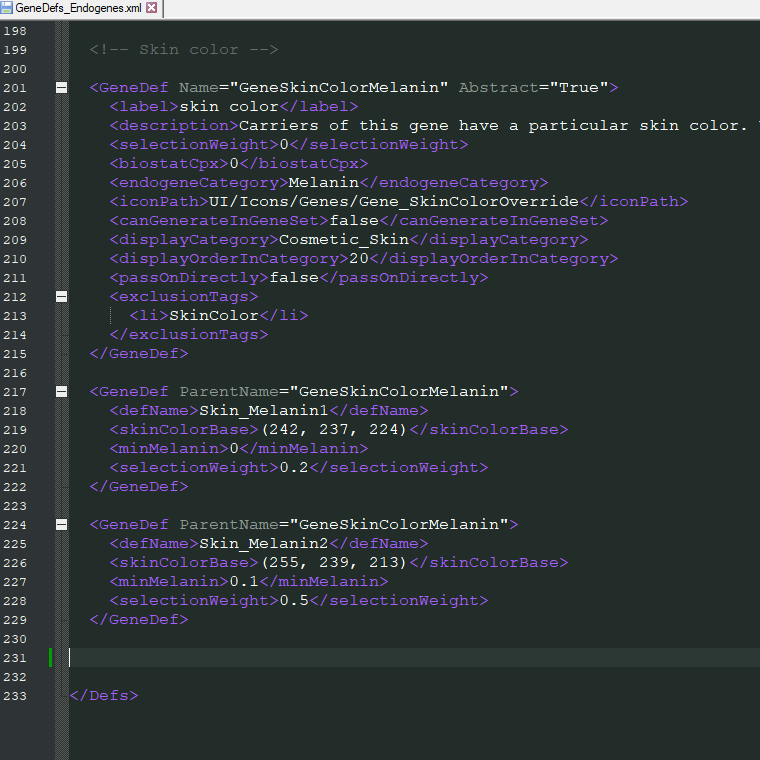The height and width of the screenshot is (760, 760).
Task: Click the selectionWeight value 0.2
Action: pos(294,468)
